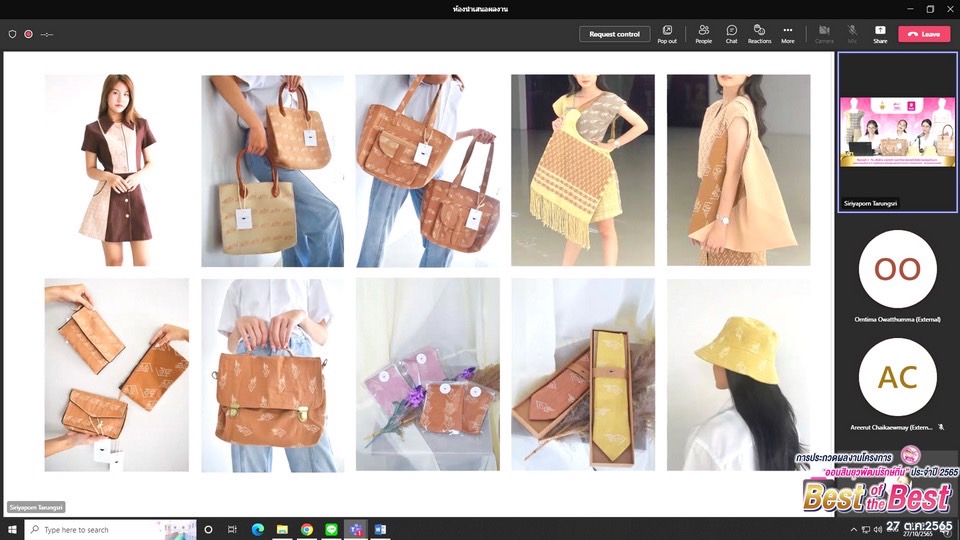The image size is (960, 540).
Task: Open the meeting Chat
Action: [731, 34]
